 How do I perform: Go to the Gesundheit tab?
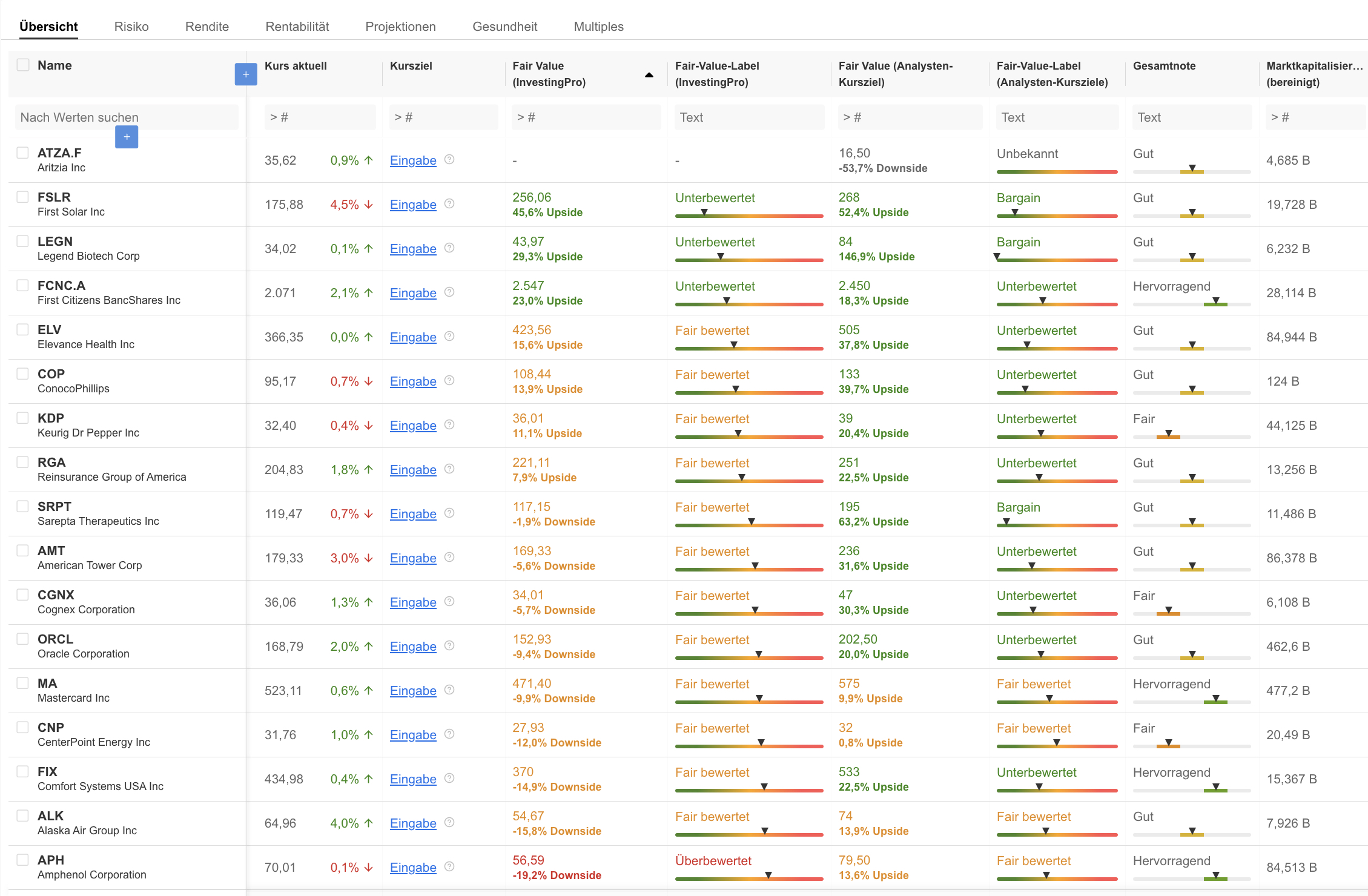(x=505, y=27)
